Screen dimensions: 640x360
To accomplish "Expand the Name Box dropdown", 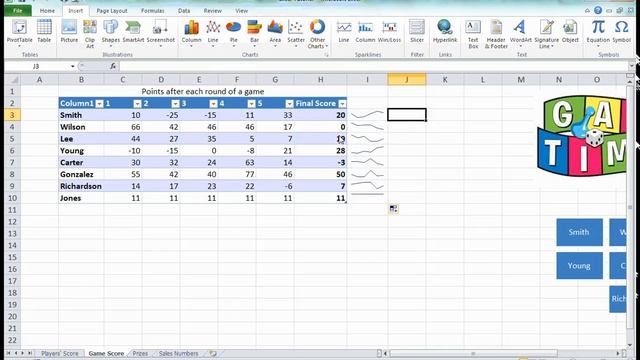I will pos(72,66).
